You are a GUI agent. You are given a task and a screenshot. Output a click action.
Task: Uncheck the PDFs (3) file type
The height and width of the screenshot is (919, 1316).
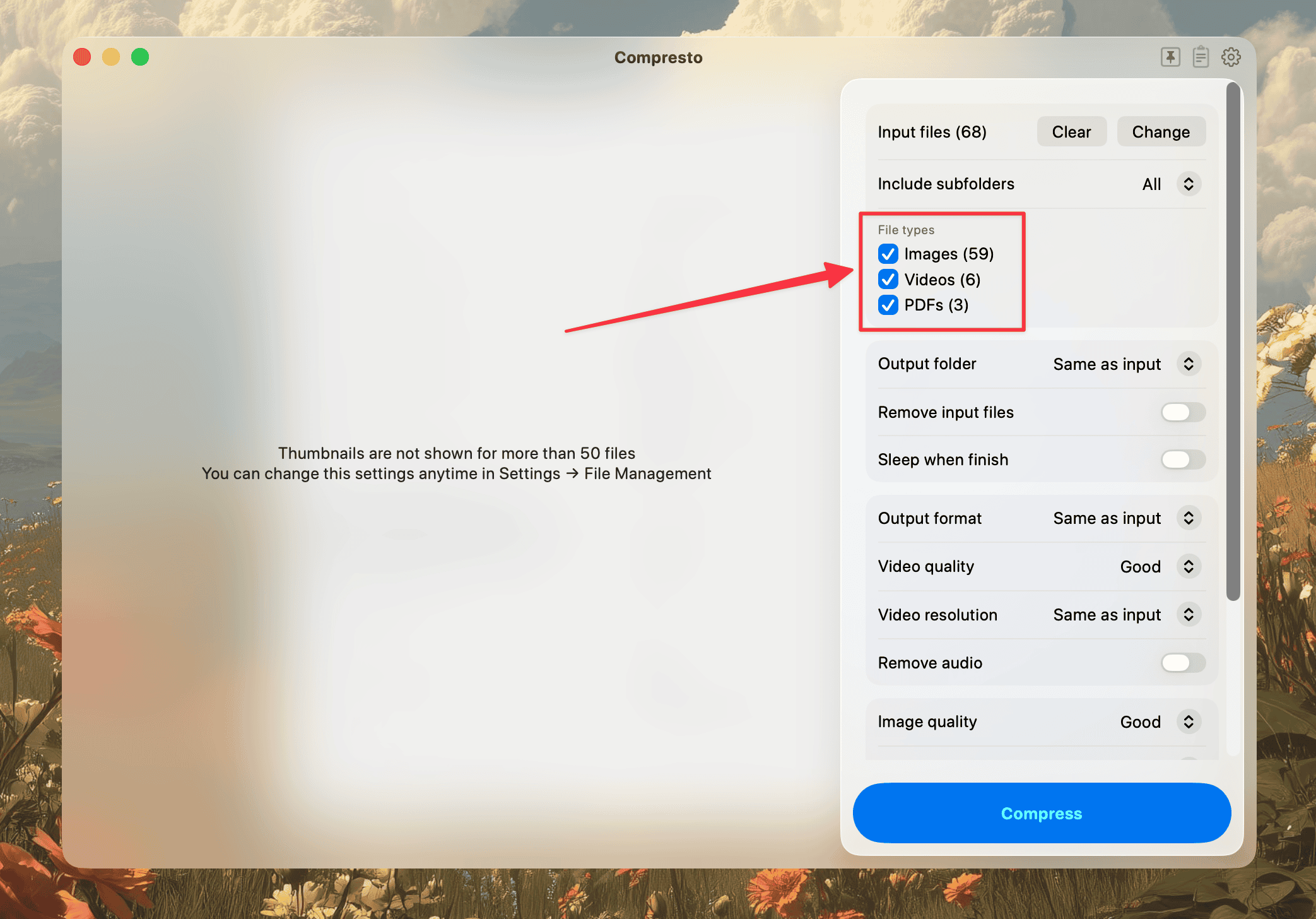pos(888,305)
